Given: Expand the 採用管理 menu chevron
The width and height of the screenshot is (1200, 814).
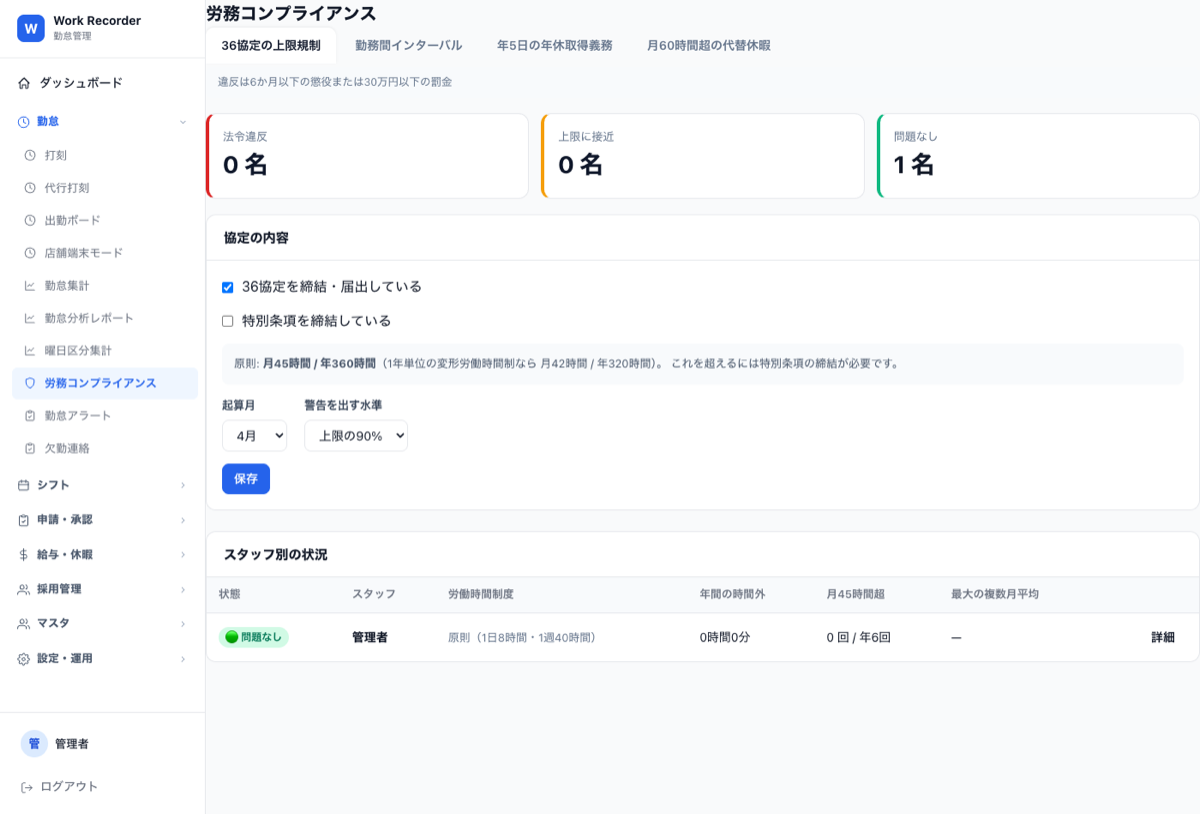Looking at the screenshot, I should 183,589.
